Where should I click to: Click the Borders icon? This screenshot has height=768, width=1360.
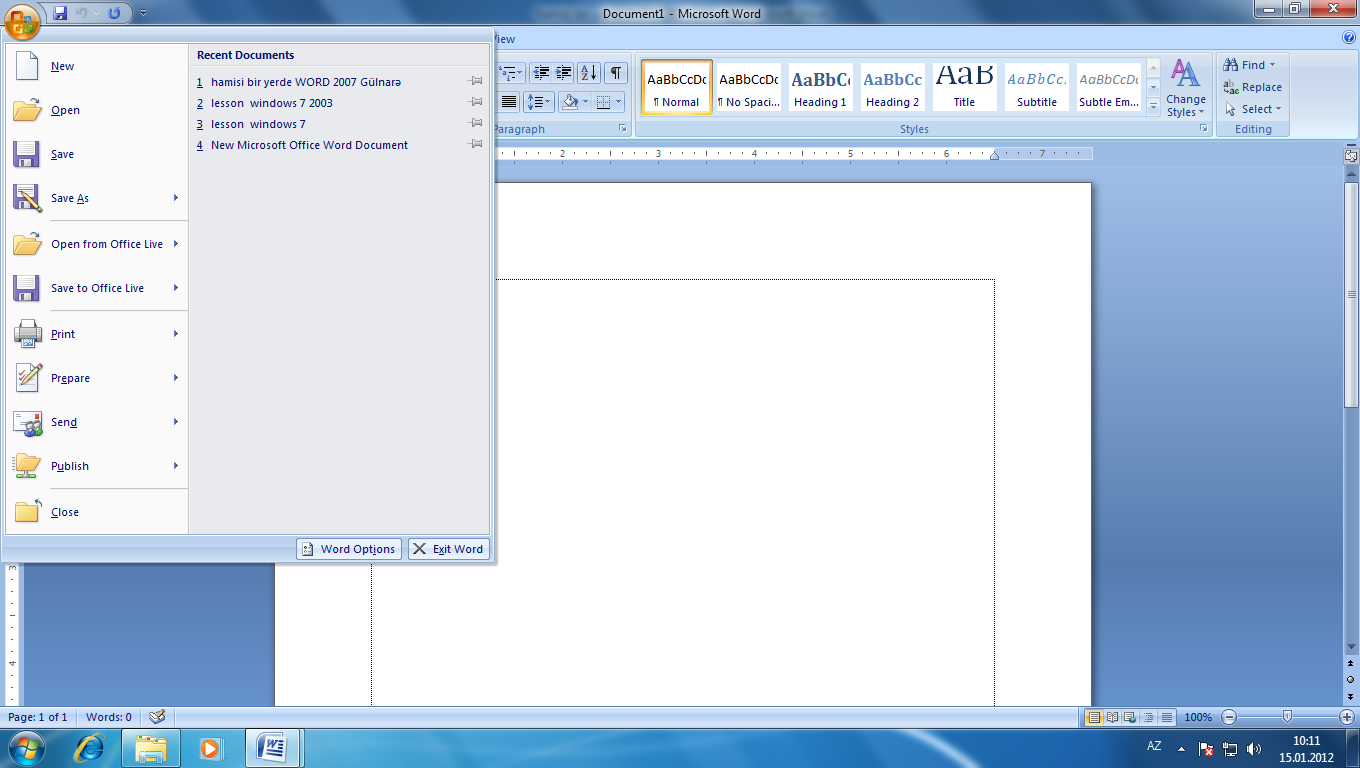(x=603, y=102)
